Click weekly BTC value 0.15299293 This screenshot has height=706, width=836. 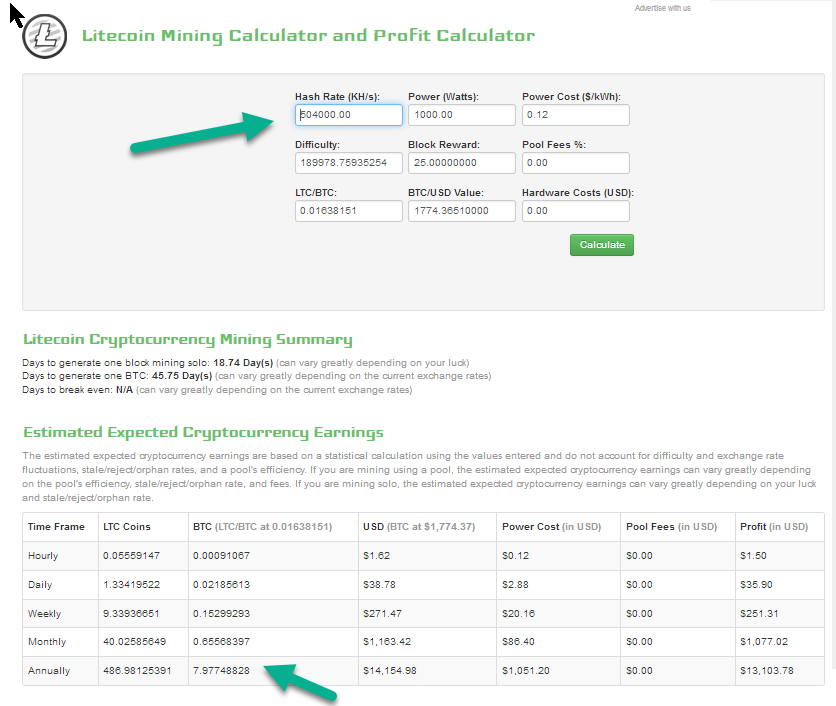tap(221, 614)
